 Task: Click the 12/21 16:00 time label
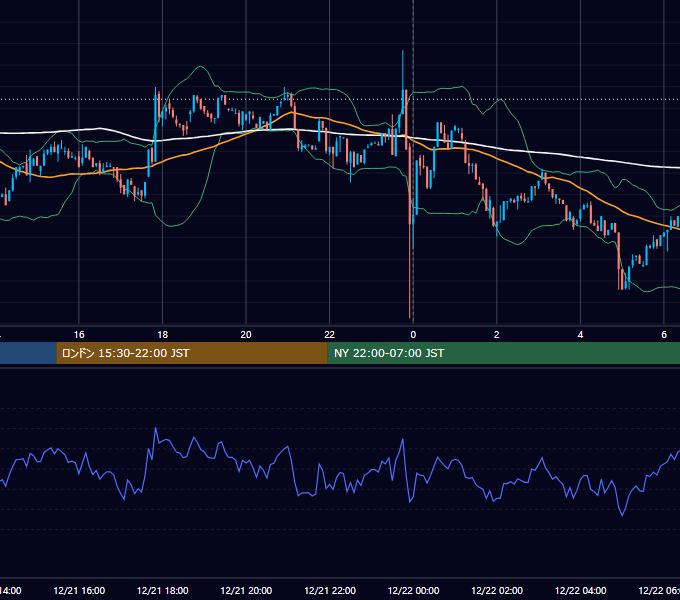(x=79, y=590)
